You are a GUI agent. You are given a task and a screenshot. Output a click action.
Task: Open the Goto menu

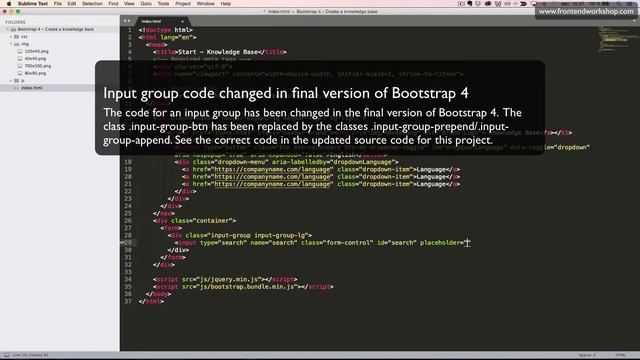(x=146, y=4)
